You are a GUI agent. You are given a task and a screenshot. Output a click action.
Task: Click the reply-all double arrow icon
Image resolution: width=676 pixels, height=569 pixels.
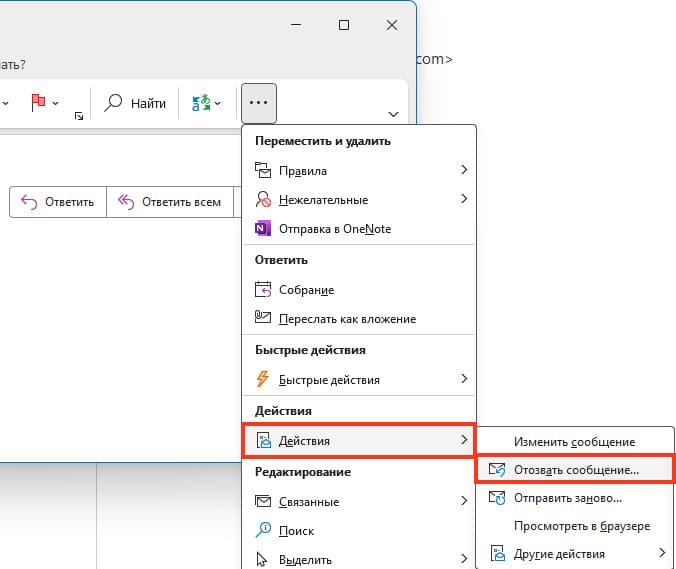[126, 202]
